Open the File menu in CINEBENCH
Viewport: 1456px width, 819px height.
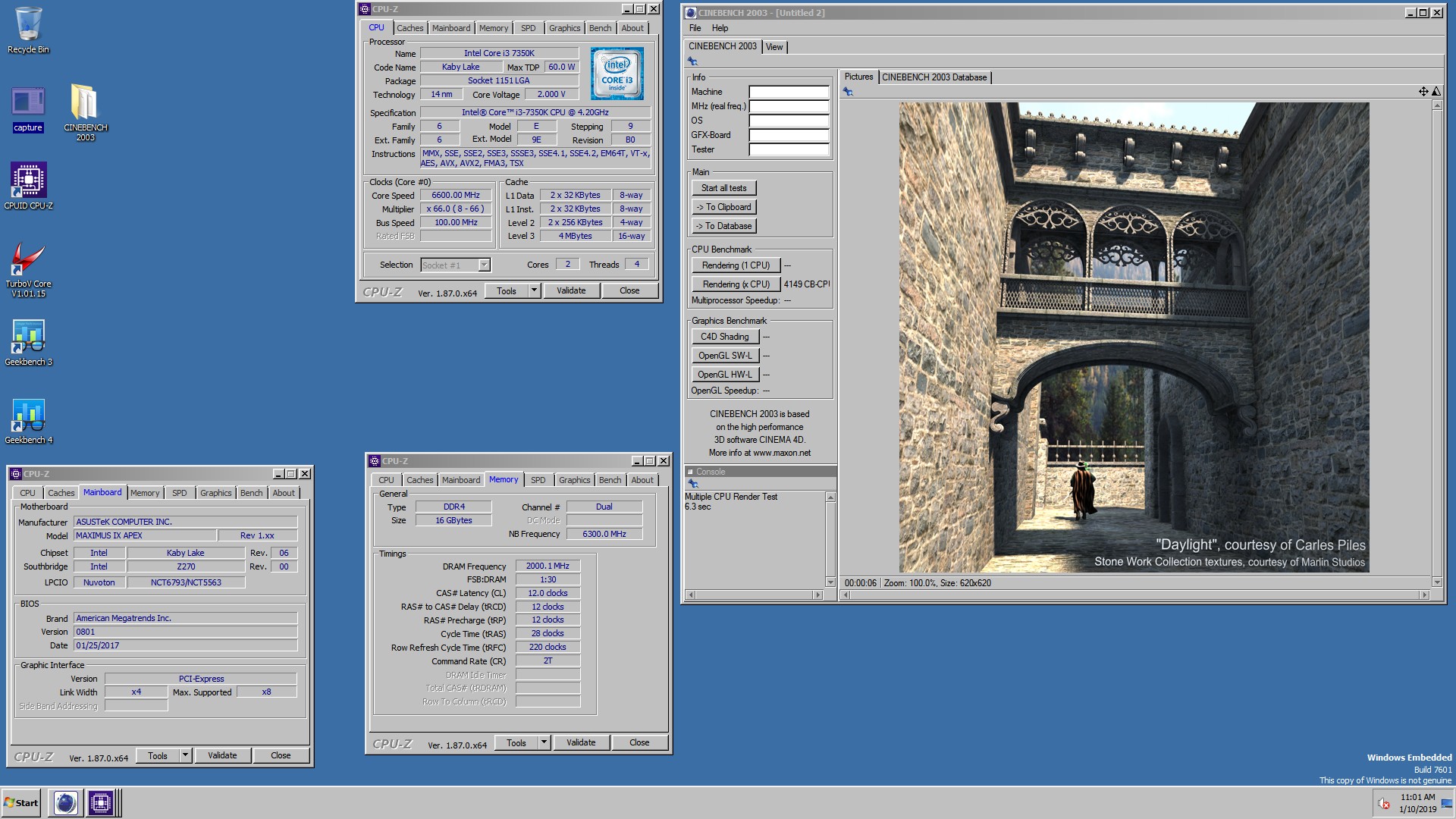(695, 28)
